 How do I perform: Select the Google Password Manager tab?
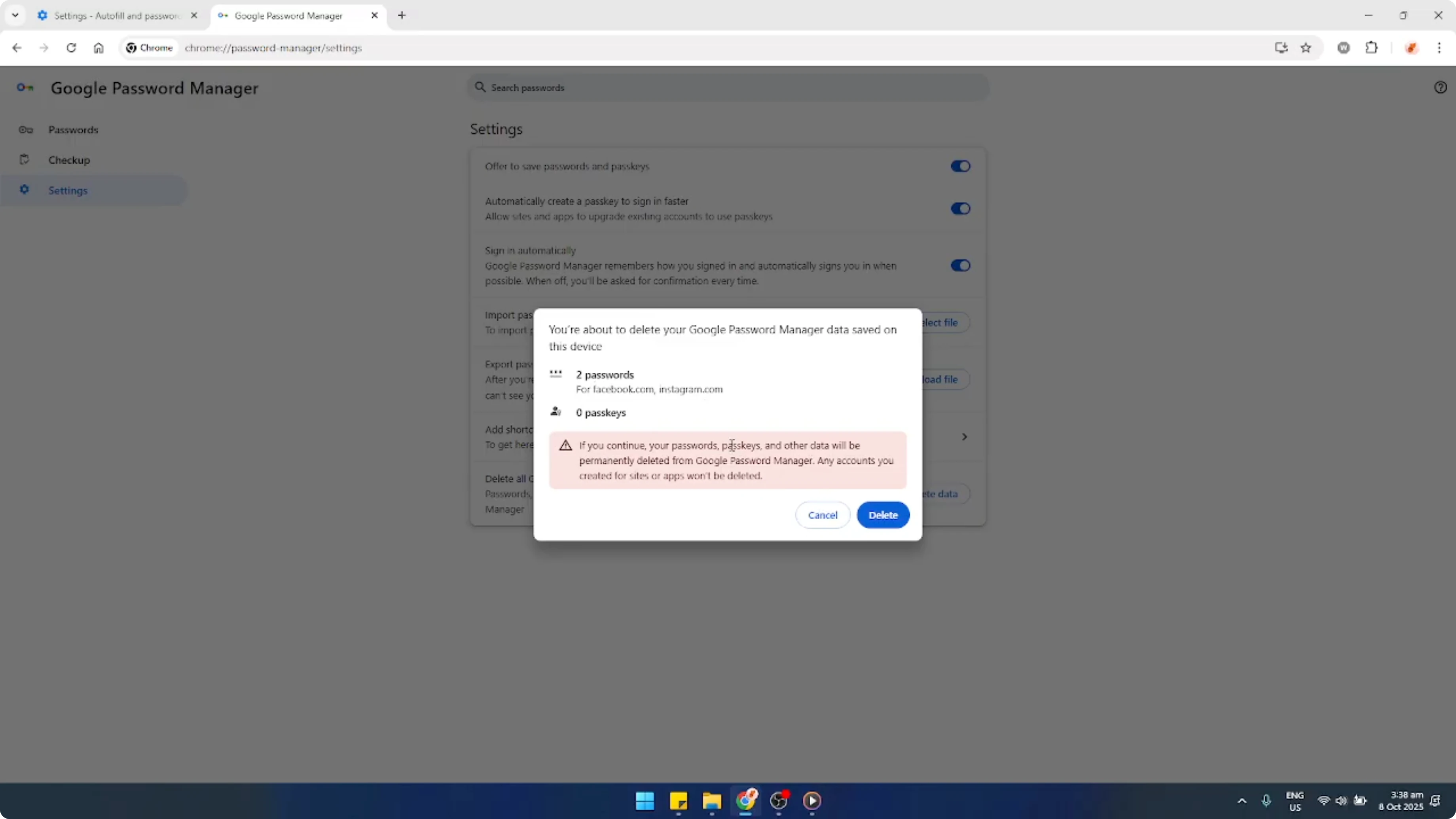[x=288, y=16]
